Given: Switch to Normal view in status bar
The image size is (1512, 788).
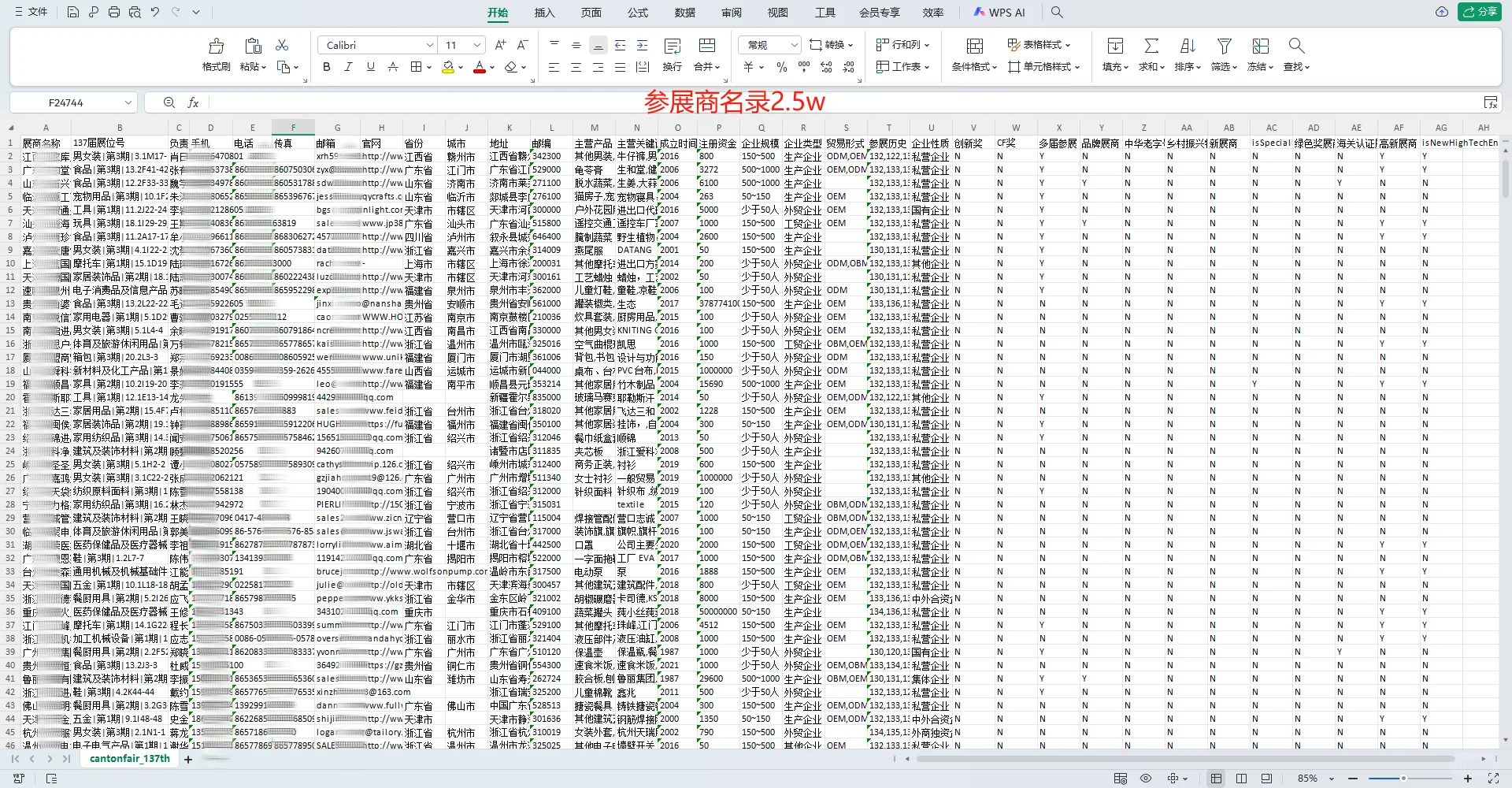Looking at the screenshot, I should point(1216,779).
